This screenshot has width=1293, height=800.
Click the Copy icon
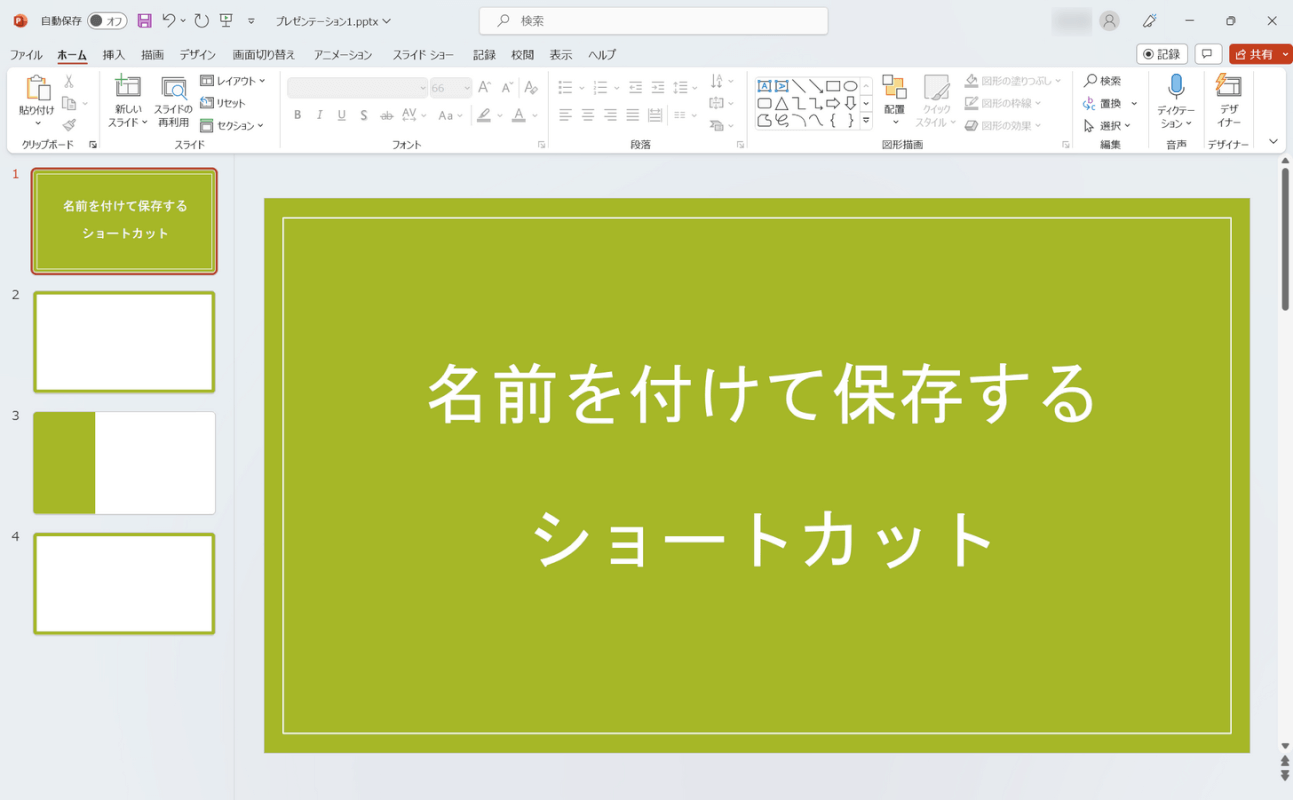[x=69, y=104]
